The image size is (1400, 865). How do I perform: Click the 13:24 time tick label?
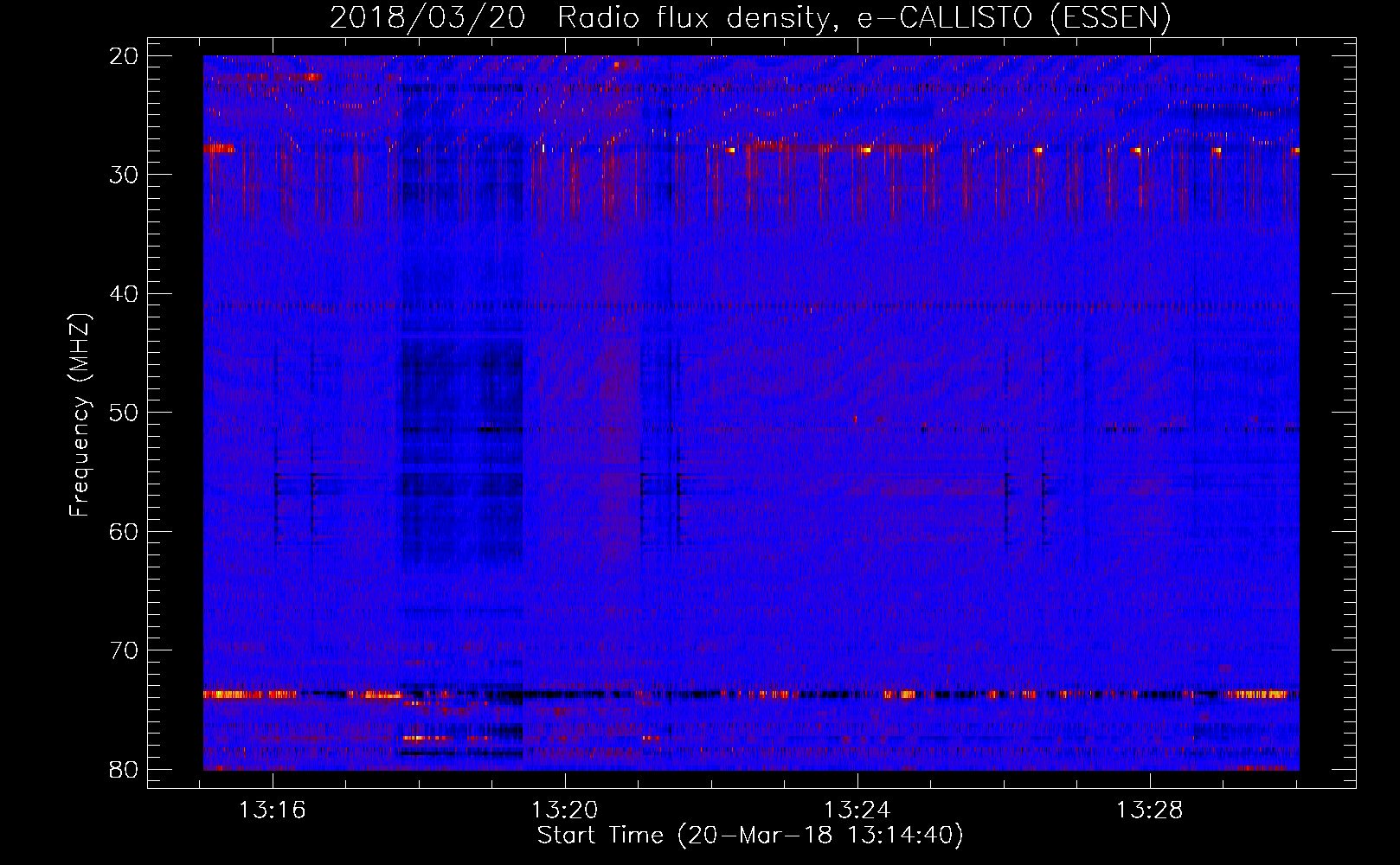(857, 811)
